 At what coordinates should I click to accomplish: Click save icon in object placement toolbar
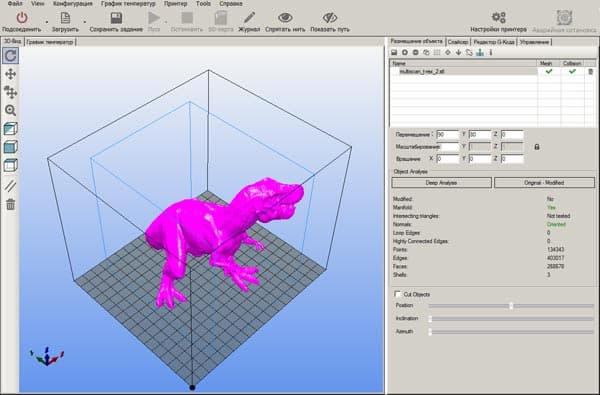pos(394,52)
